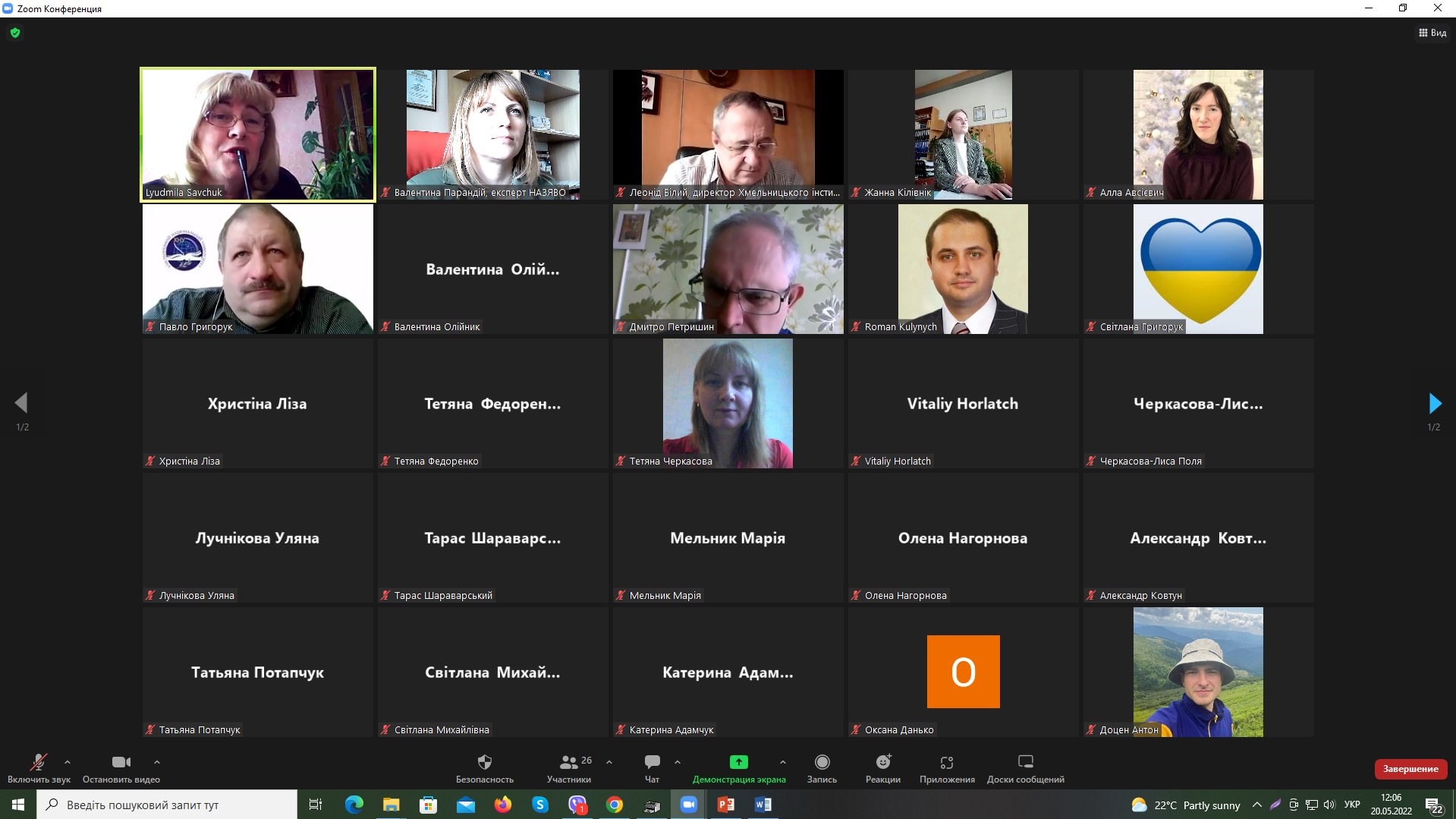This screenshot has height=819, width=1456.
Task: Open Viber from the taskbar
Action: (x=577, y=805)
